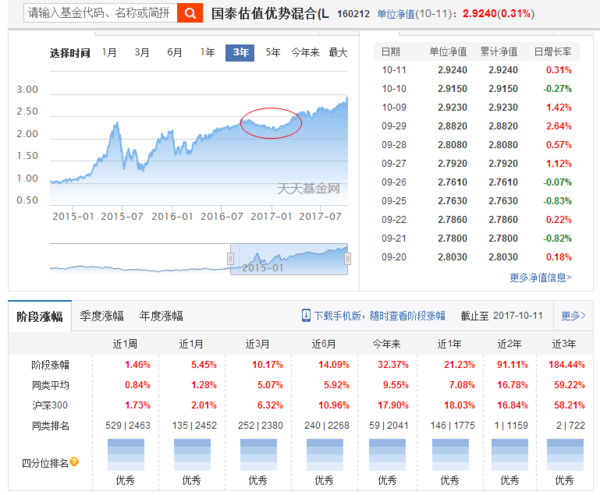
Task: Click the 累计净值 column header
Action: click(x=499, y=52)
